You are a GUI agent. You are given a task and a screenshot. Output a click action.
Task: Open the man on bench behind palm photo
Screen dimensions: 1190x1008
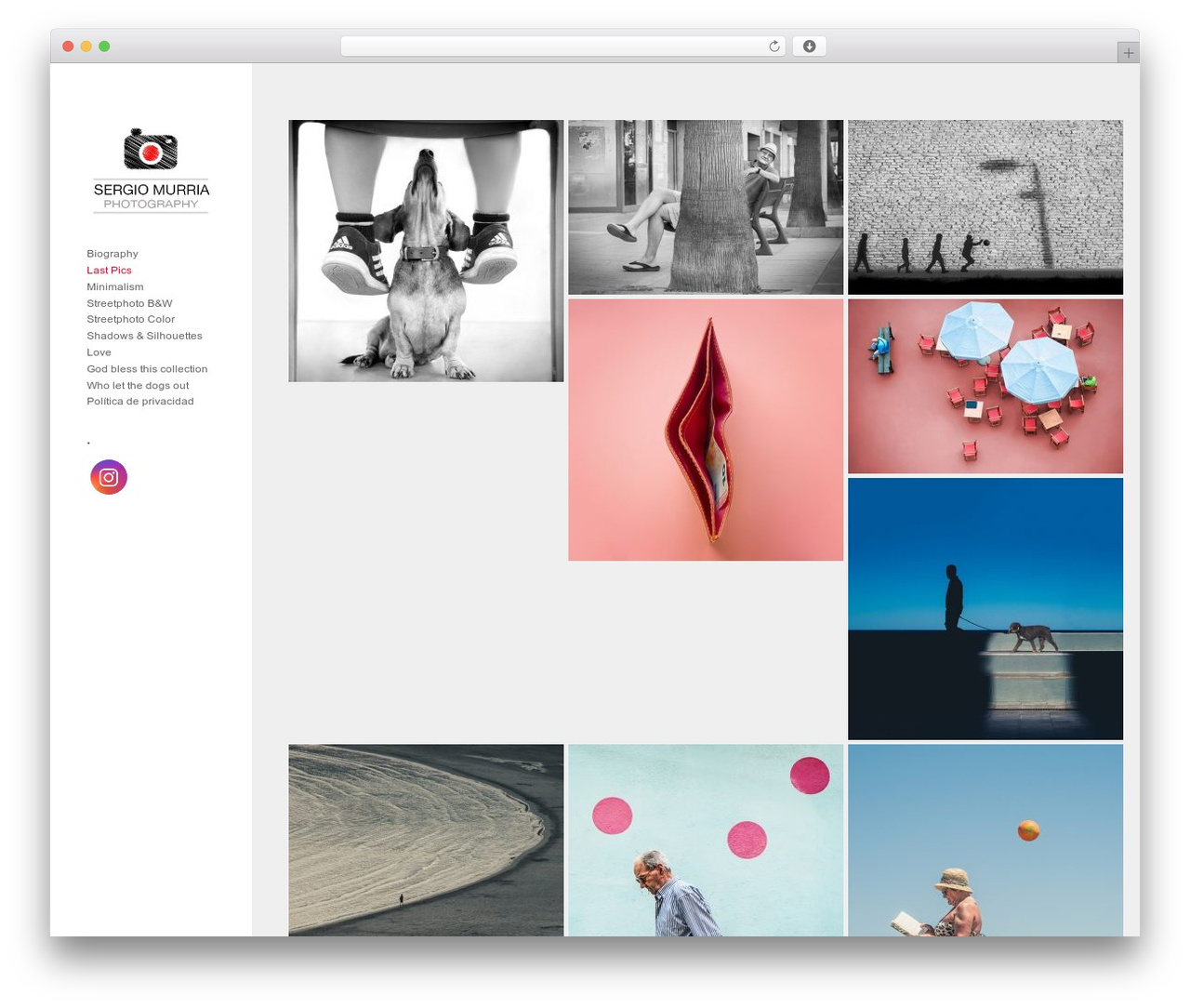coord(706,207)
